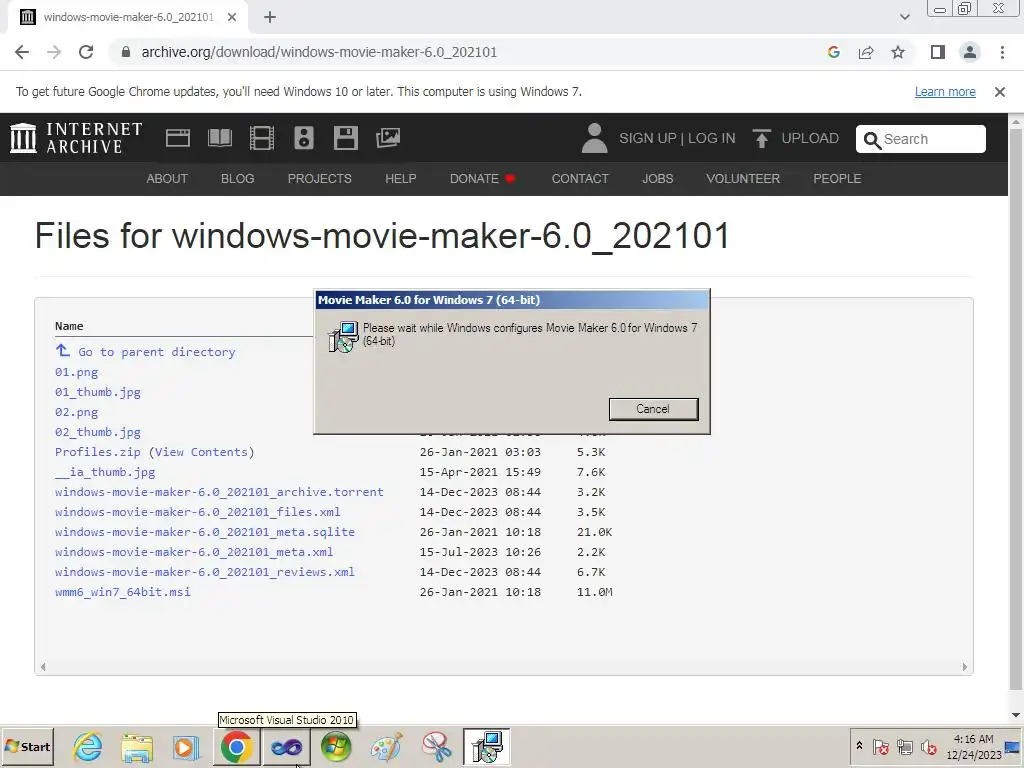Viewport: 1024px width, 768px height.
Task: Open the Images icon in Archive header
Action: [388, 138]
